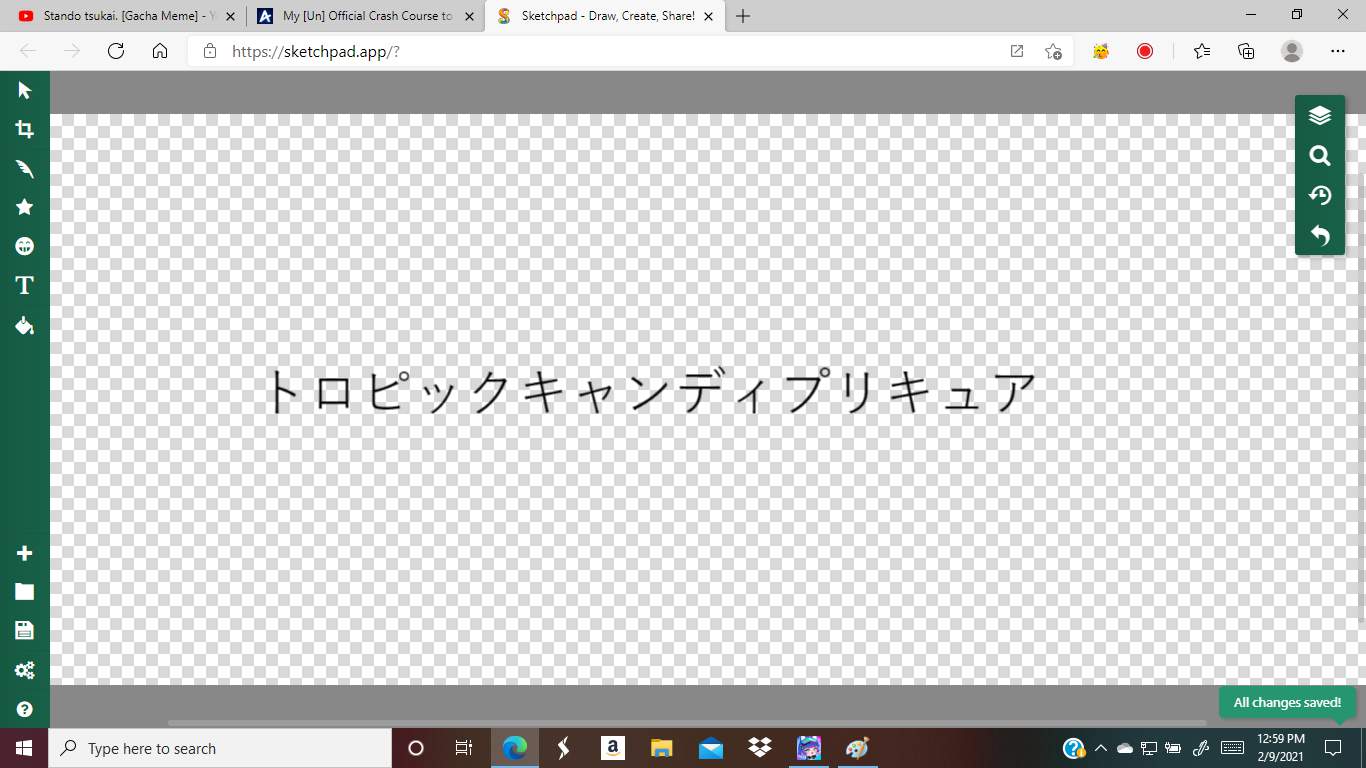Open the notification center
Viewport: 1366px width, 768px height.
click(1333, 748)
